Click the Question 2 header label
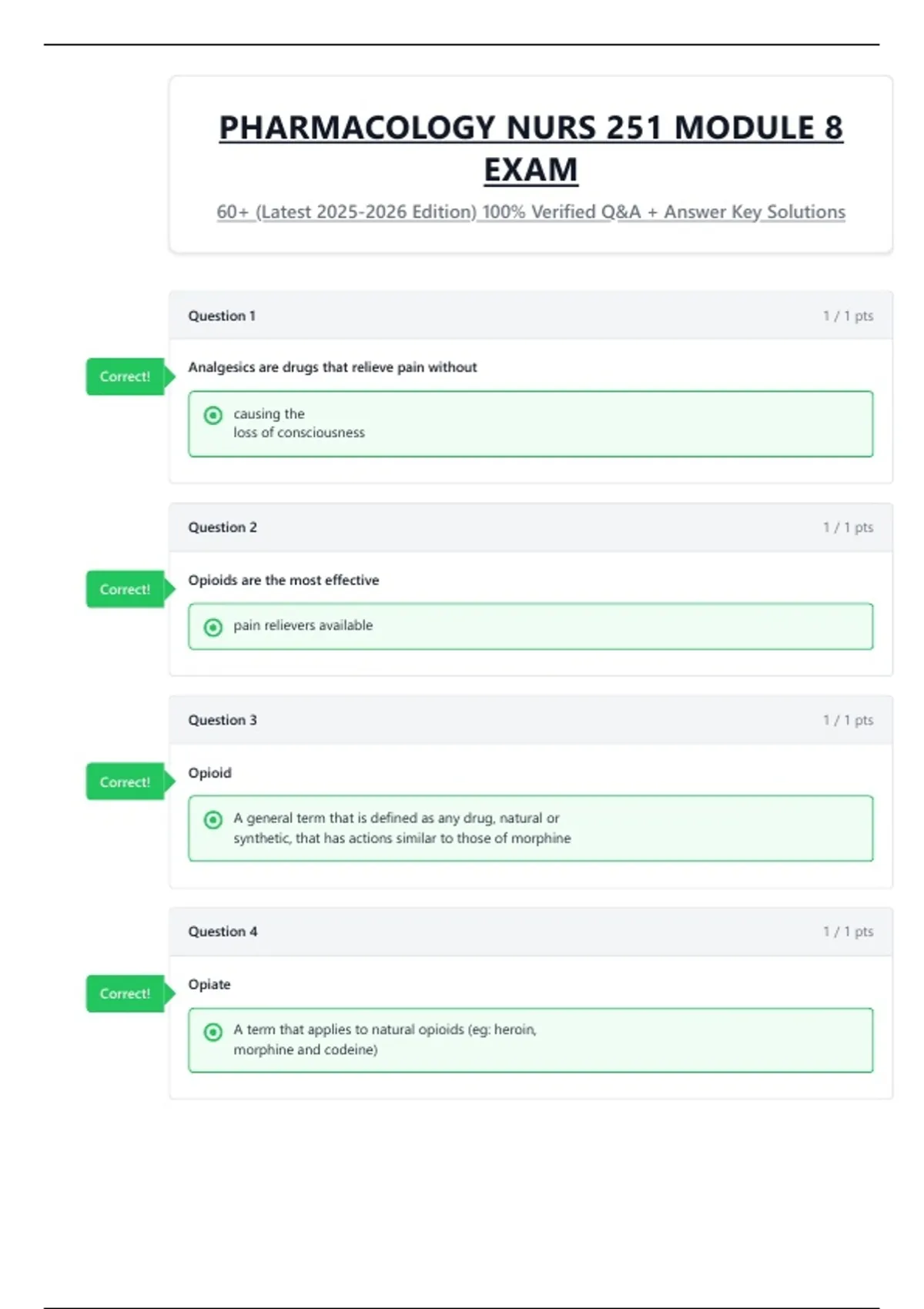The image size is (924, 1309). [x=223, y=527]
